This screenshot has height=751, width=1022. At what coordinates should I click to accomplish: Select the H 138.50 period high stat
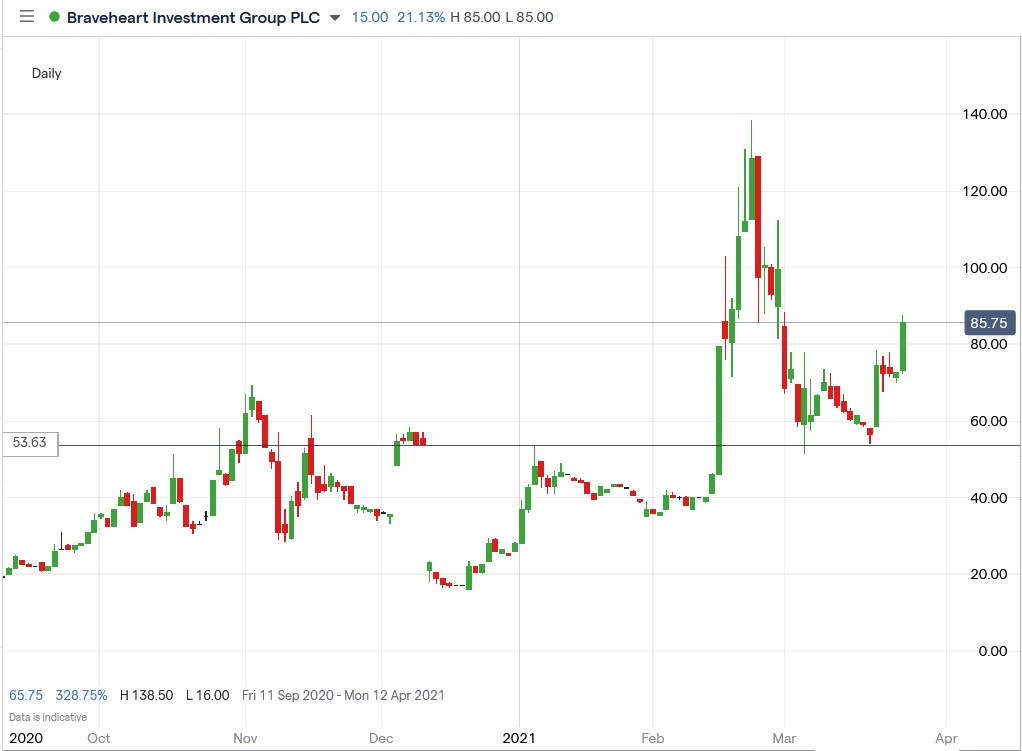[148, 695]
